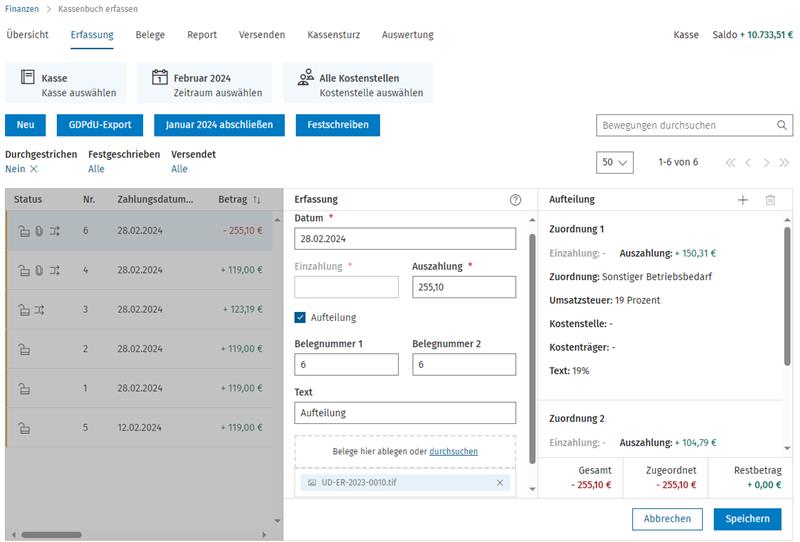Click the Kasse book icon

coord(28,77)
